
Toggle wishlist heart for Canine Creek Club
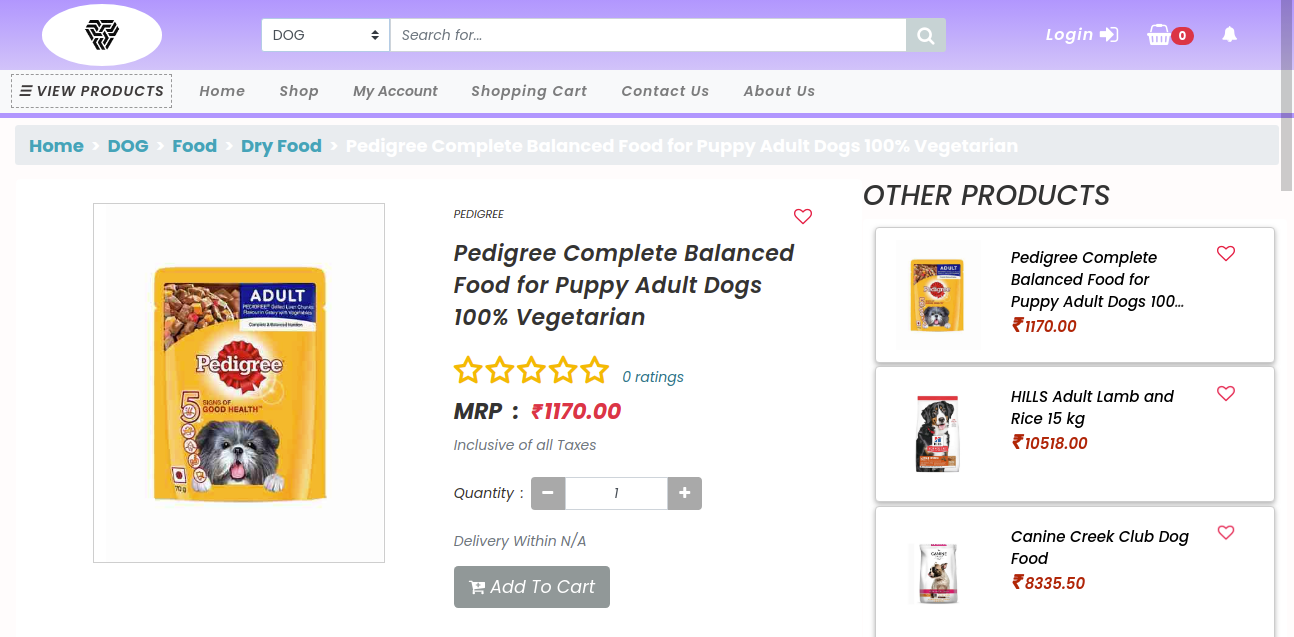point(1226,533)
